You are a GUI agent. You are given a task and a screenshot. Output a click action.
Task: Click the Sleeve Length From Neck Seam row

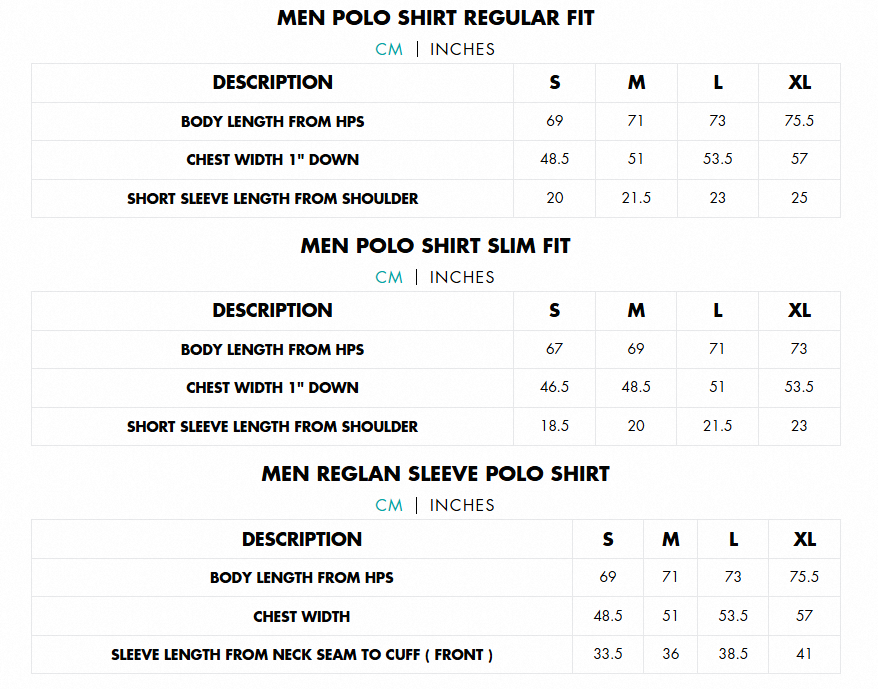pos(302,655)
